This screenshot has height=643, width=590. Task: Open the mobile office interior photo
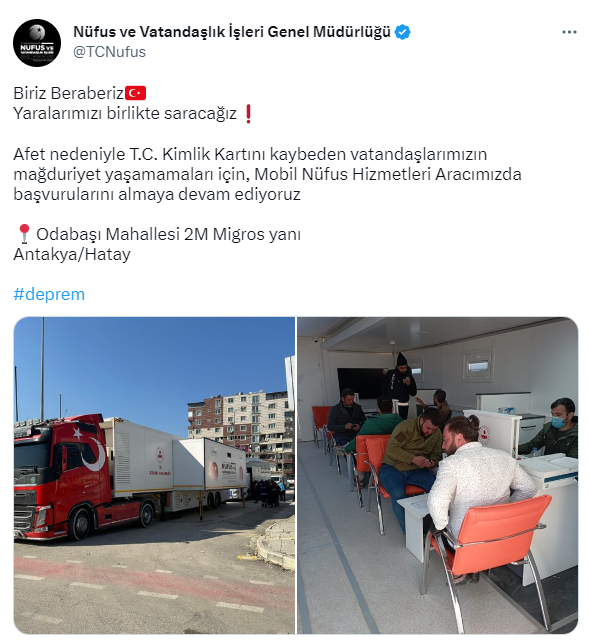pos(437,475)
